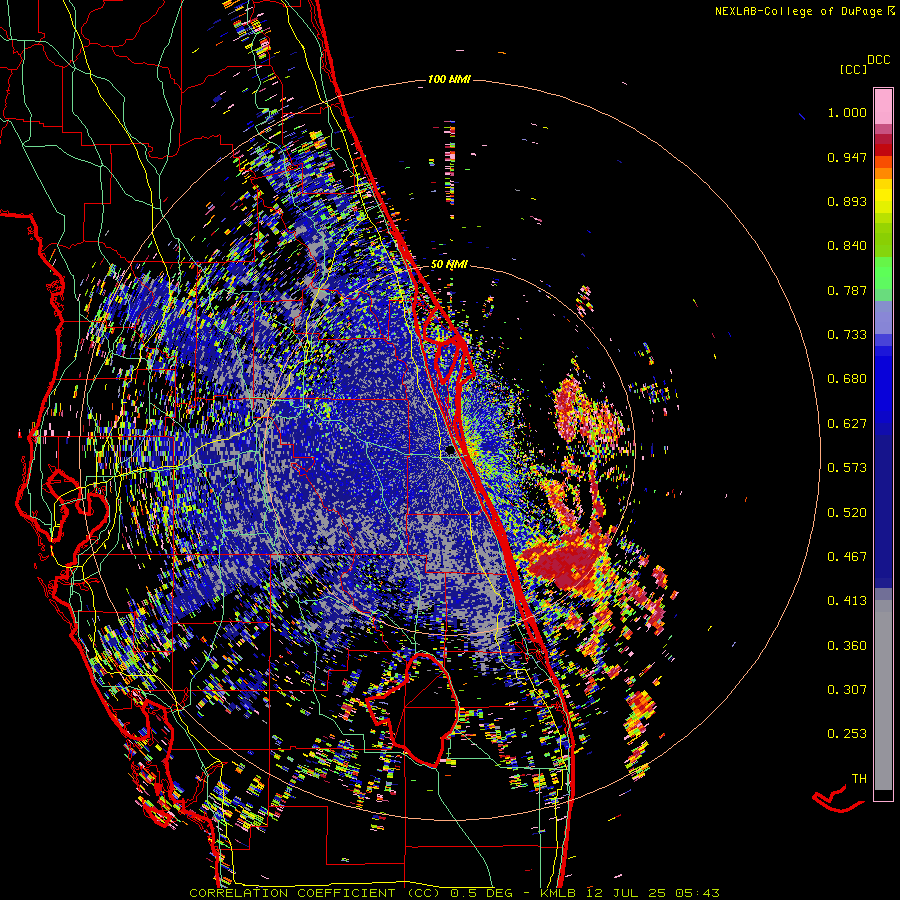Click the gray low-value section of color bar
Viewport: 900px width, 900px height.
(x=883, y=695)
